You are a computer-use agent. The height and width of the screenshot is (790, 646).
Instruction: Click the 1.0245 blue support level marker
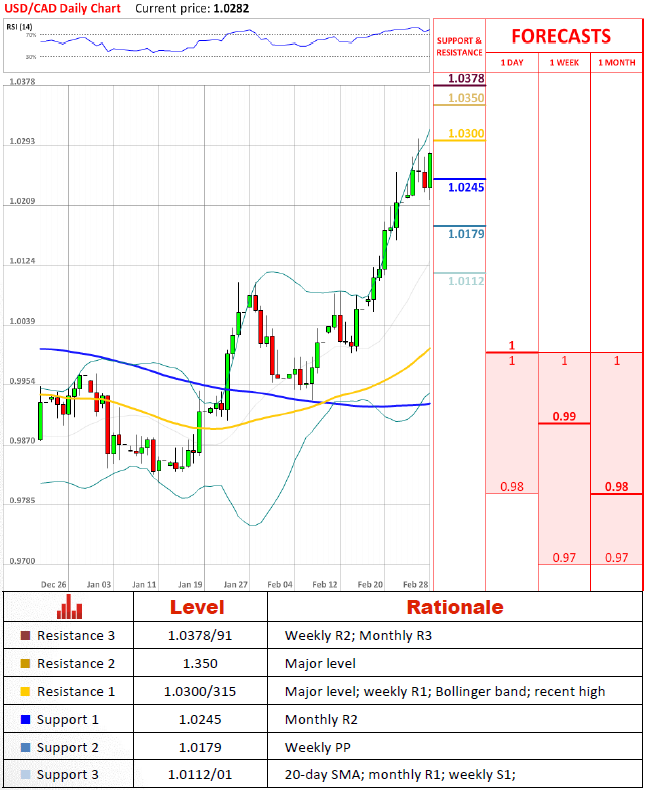tap(466, 187)
